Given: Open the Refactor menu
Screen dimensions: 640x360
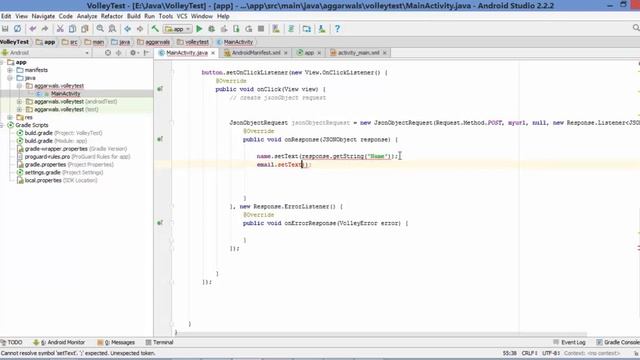Looking at the screenshot, I should click(x=112, y=16).
